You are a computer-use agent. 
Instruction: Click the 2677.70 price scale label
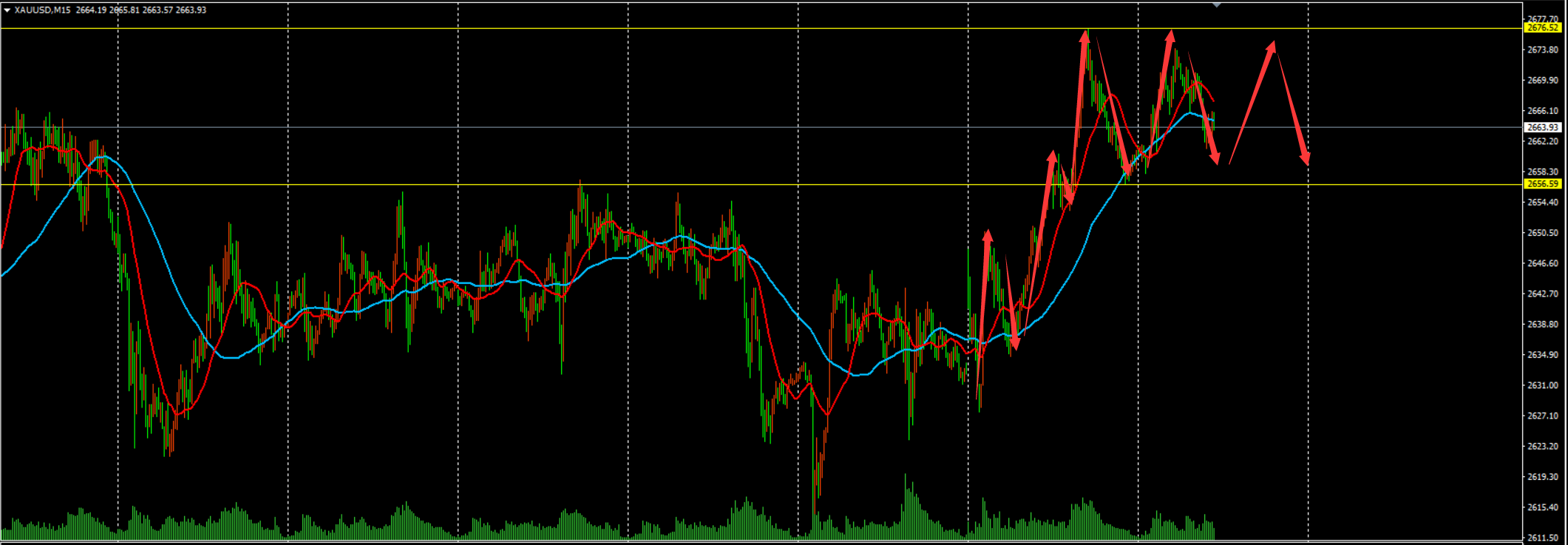[x=1543, y=19]
